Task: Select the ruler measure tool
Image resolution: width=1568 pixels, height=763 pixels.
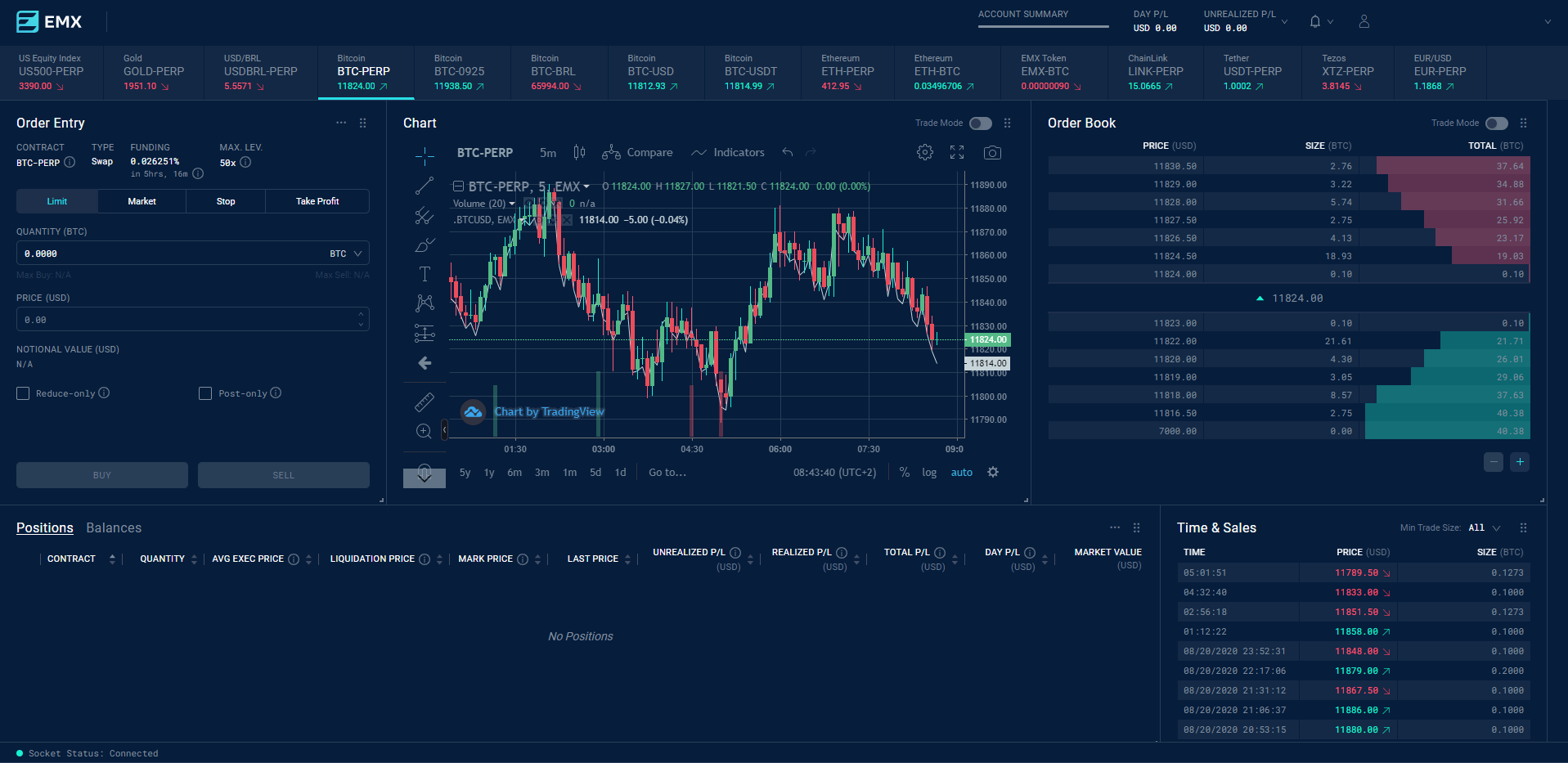Action: (425, 402)
